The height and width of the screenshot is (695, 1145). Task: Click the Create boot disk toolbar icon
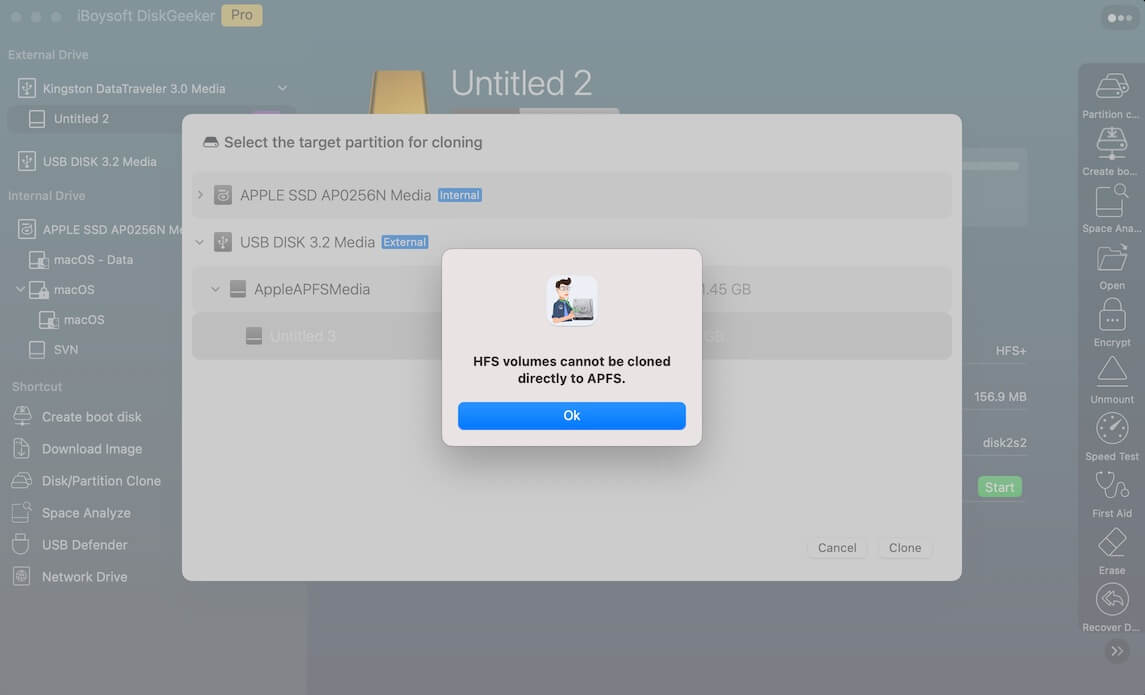1112,143
